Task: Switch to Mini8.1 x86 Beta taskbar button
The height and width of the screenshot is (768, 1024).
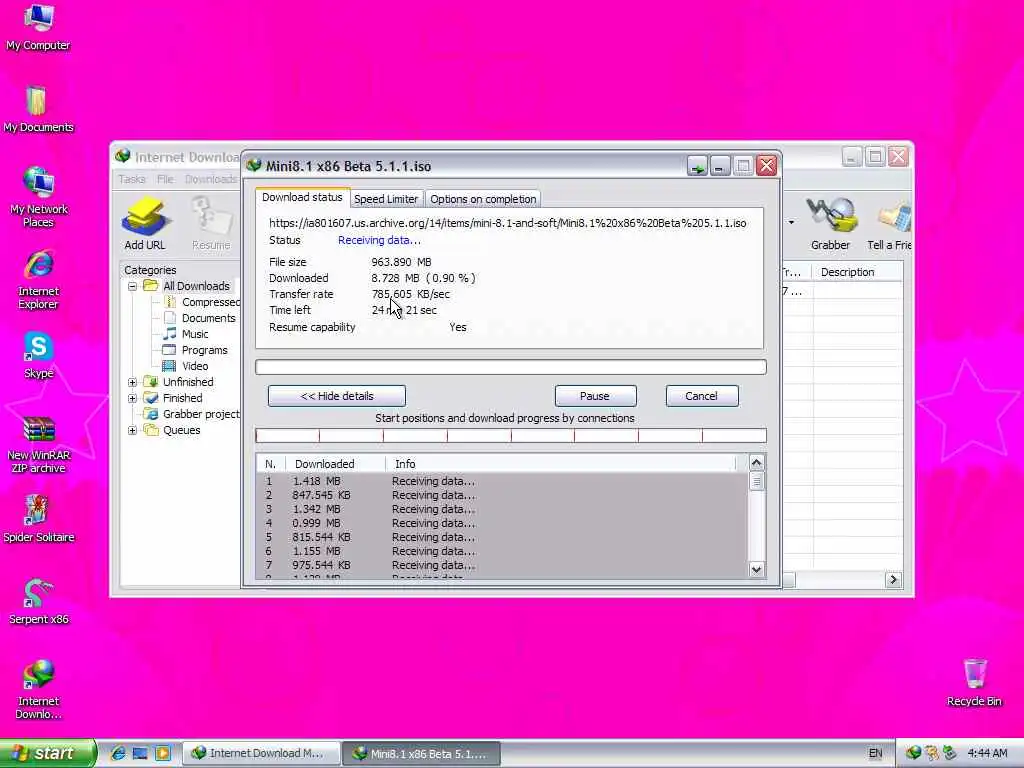Action: (x=421, y=753)
